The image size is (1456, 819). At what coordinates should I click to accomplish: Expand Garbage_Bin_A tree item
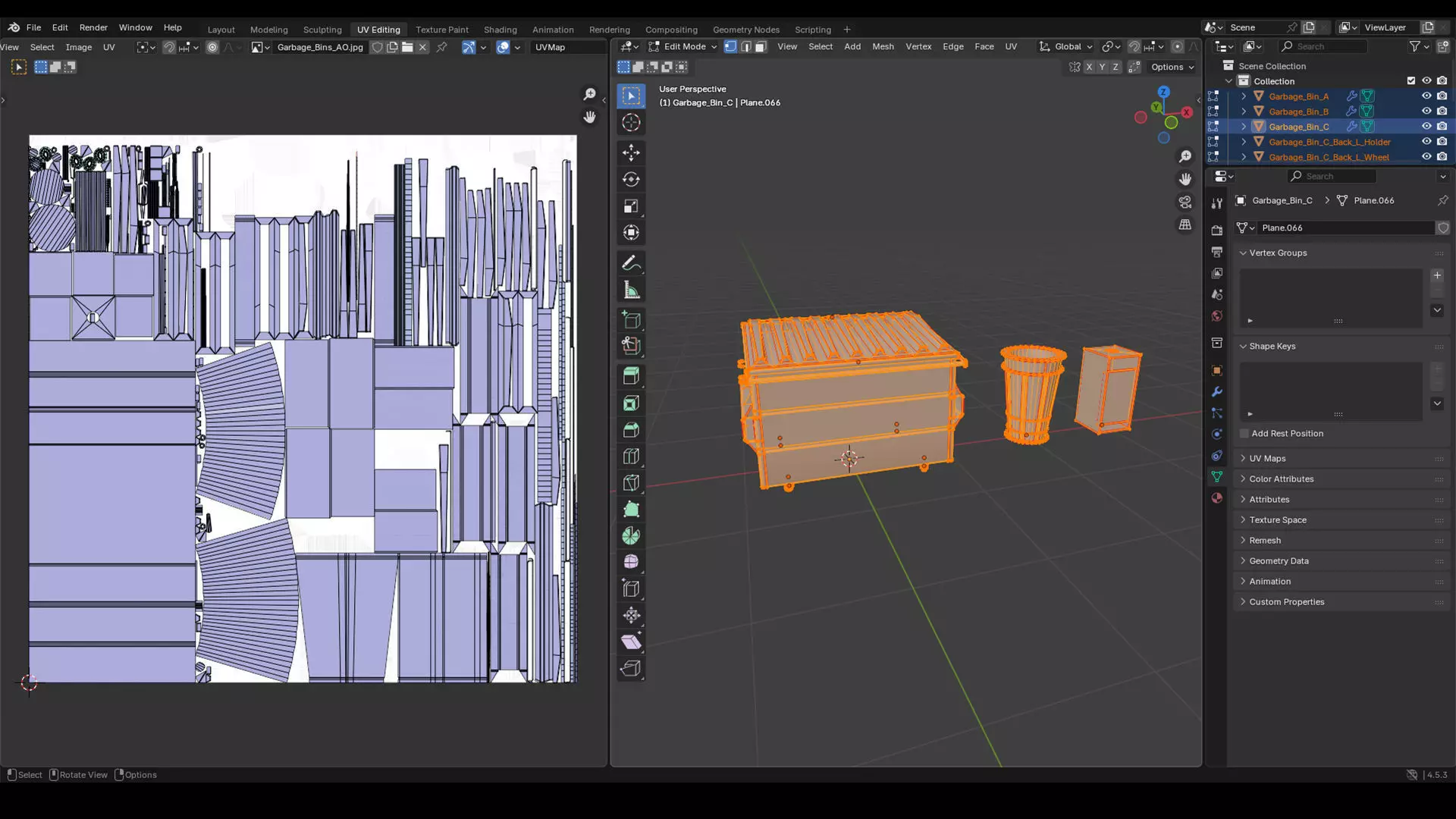1244,96
